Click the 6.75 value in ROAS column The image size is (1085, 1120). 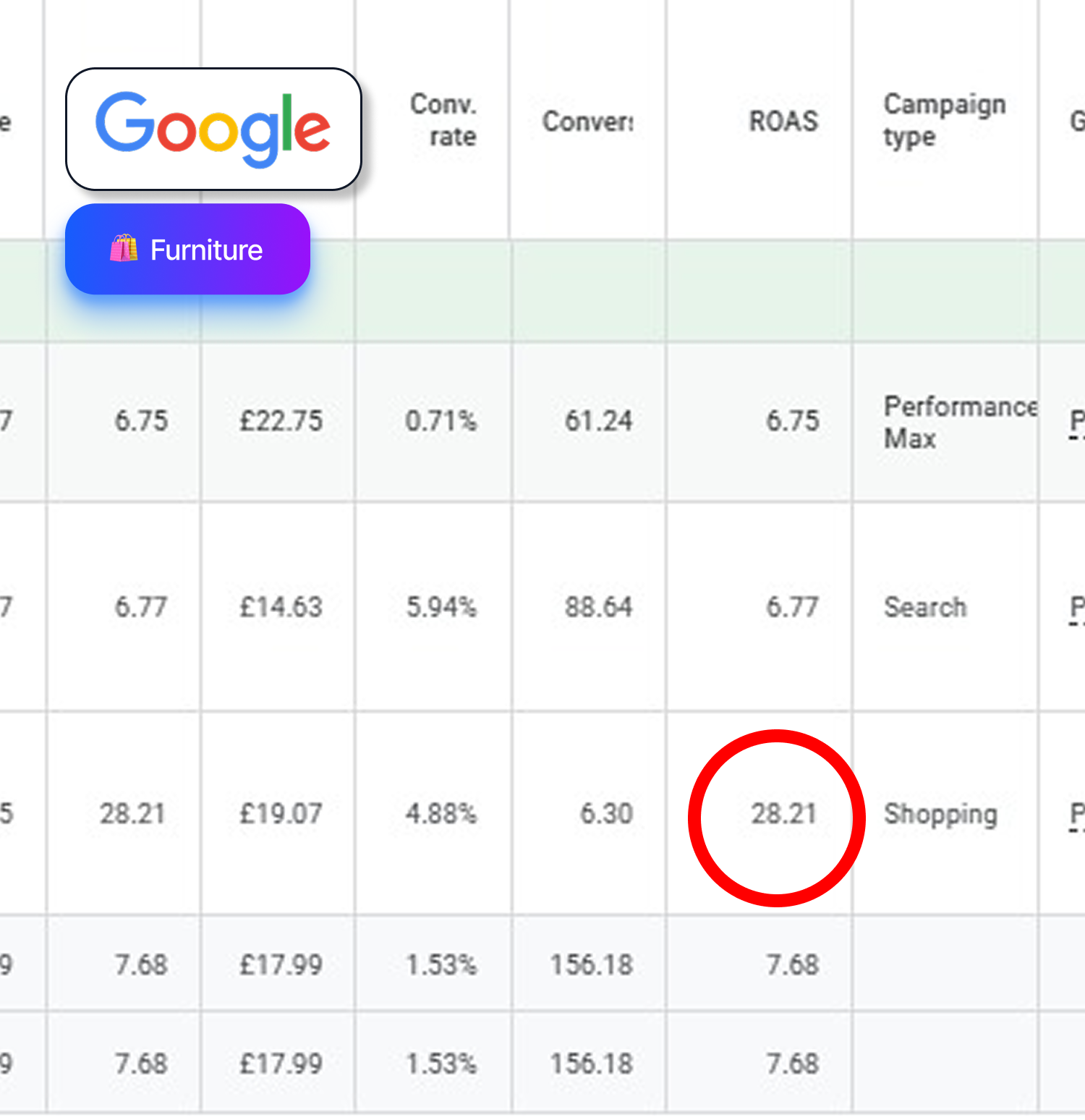(x=792, y=420)
